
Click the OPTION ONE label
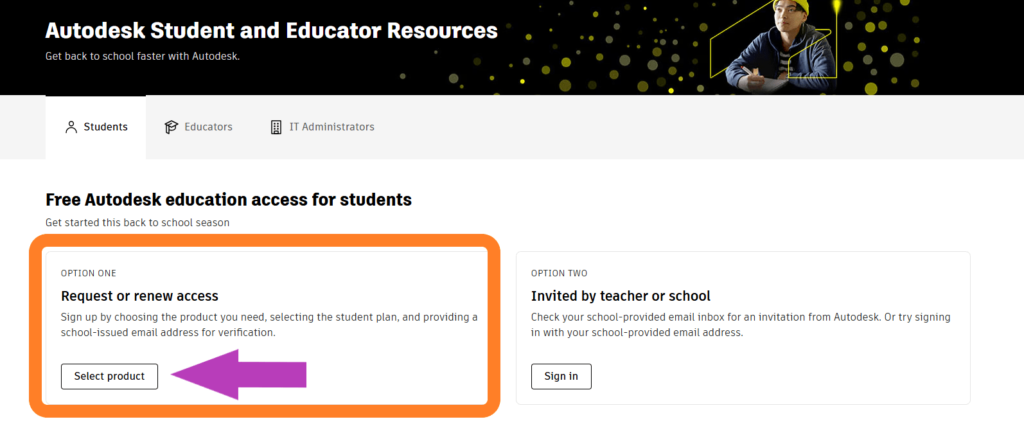tap(89, 273)
